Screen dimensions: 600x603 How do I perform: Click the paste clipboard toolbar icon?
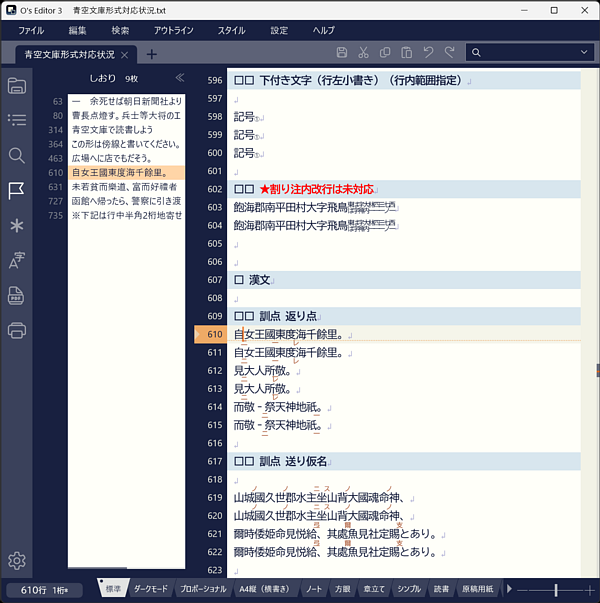pyautogui.click(x=407, y=52)
